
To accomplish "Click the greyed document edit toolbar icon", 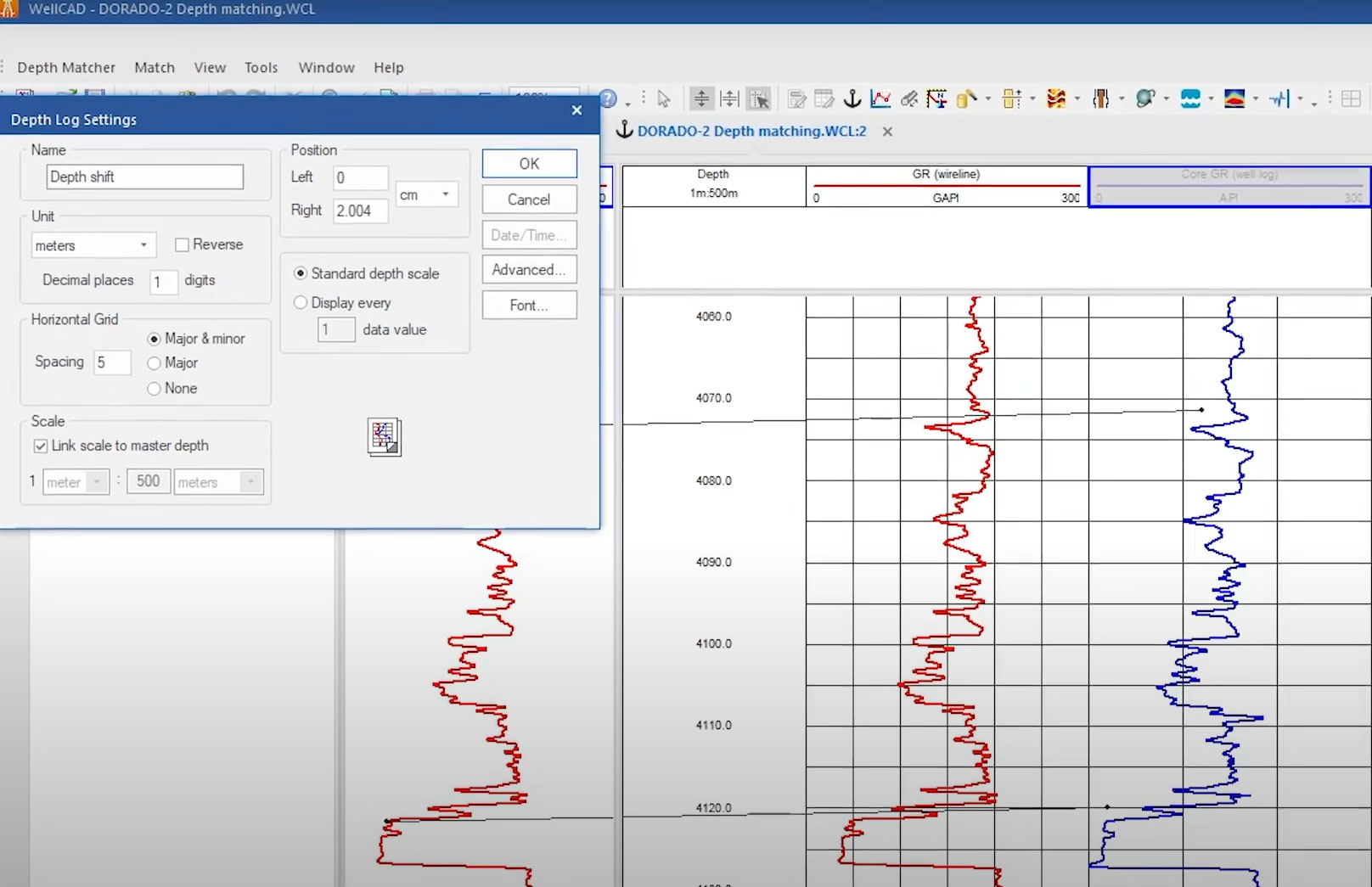I will coord(796,99).
